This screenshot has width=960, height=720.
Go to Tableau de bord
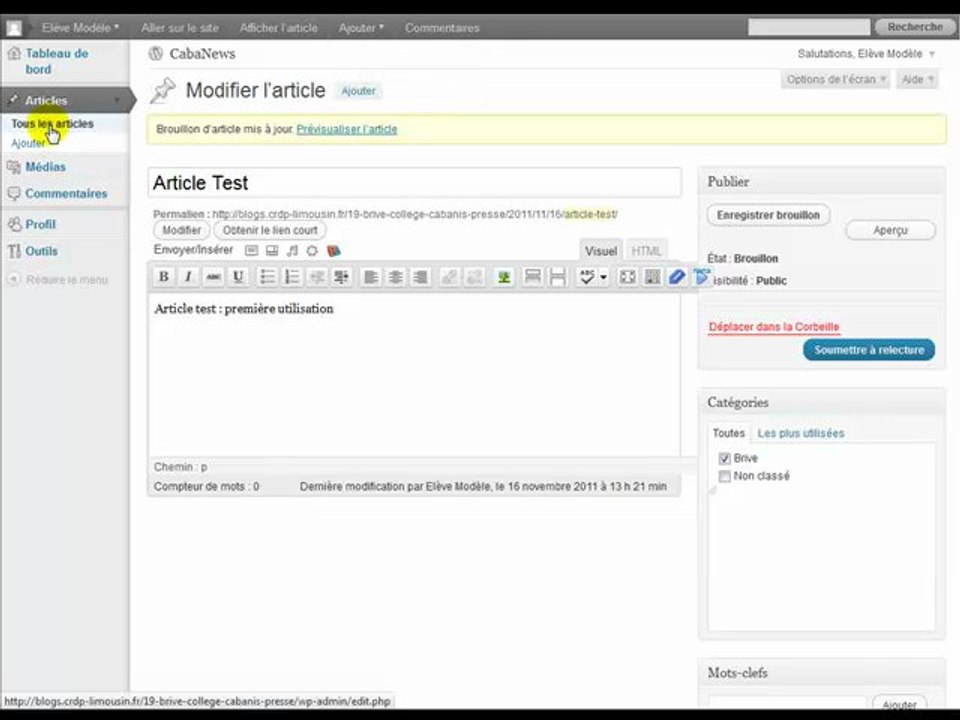(56, 61)
